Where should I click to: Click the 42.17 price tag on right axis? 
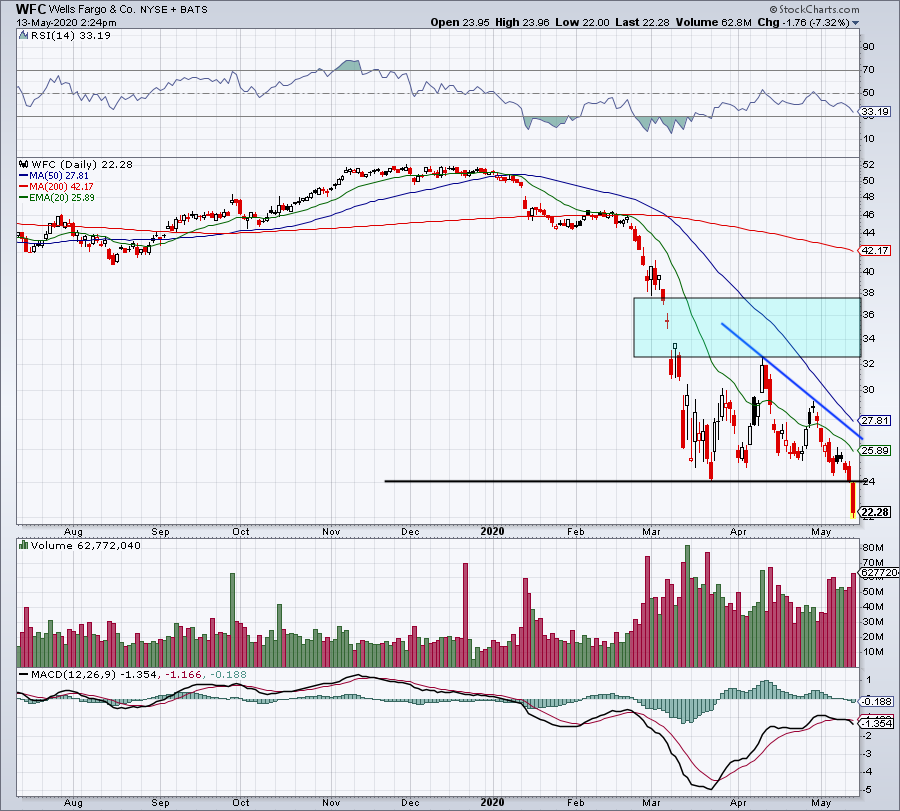tap(875, 250)
